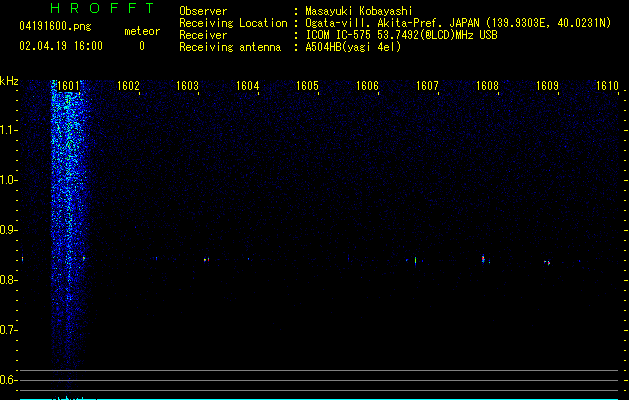Select the A504HB(yagi 4el) antenna text
Image resolution: width=629 pixels, height=400 pixels.
[x=353, y=47]
